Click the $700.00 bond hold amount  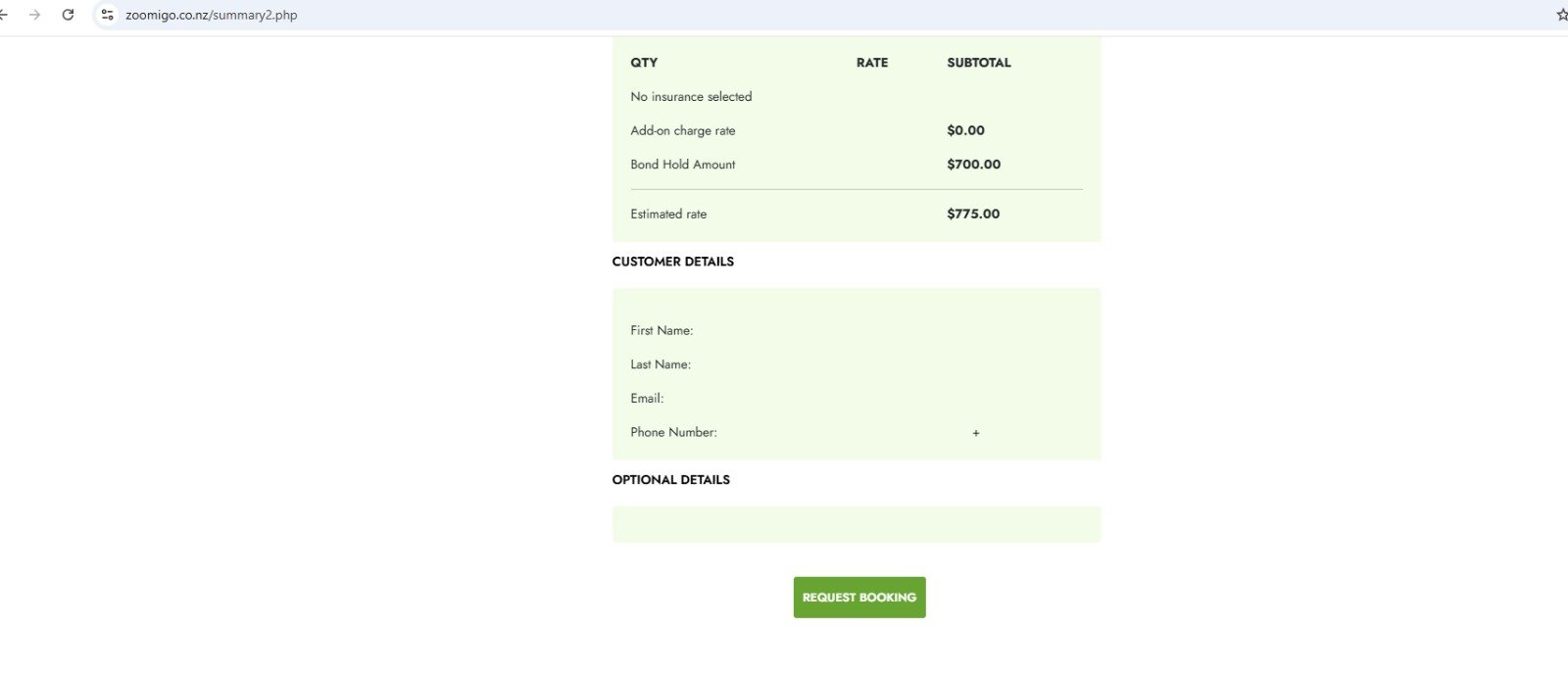click(x=973, y=165)
